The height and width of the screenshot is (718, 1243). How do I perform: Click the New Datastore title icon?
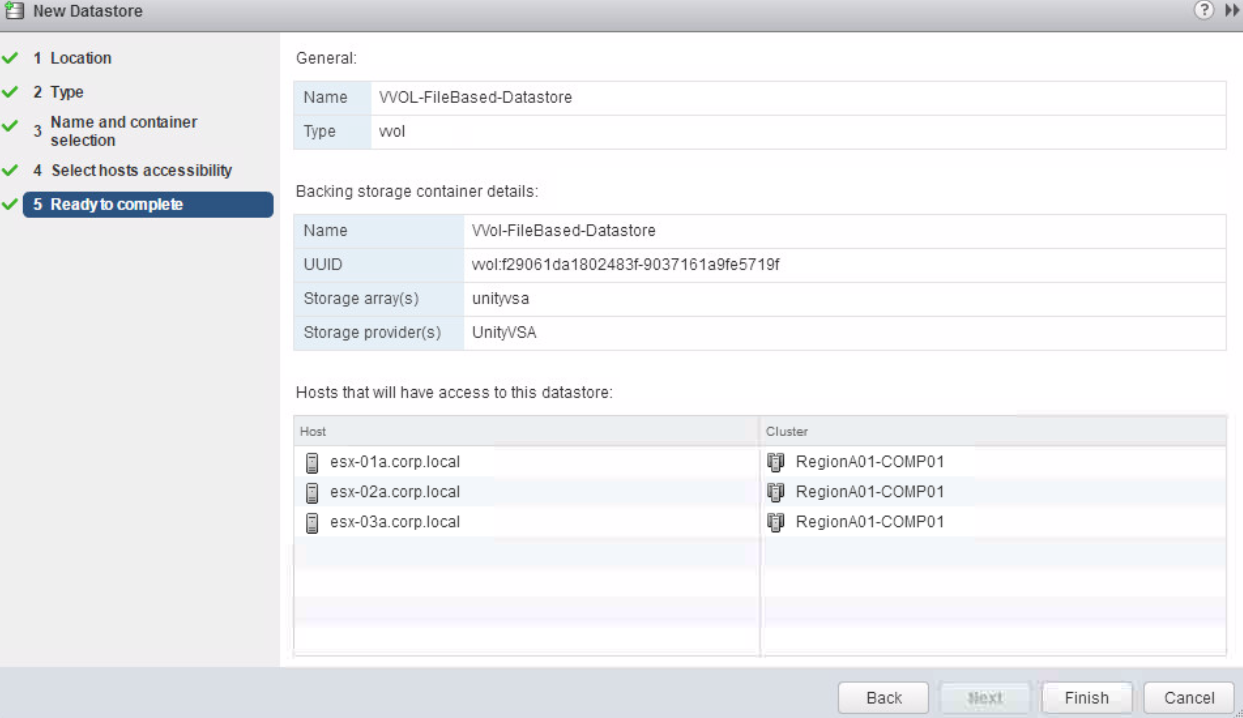(x=15, y=12)
